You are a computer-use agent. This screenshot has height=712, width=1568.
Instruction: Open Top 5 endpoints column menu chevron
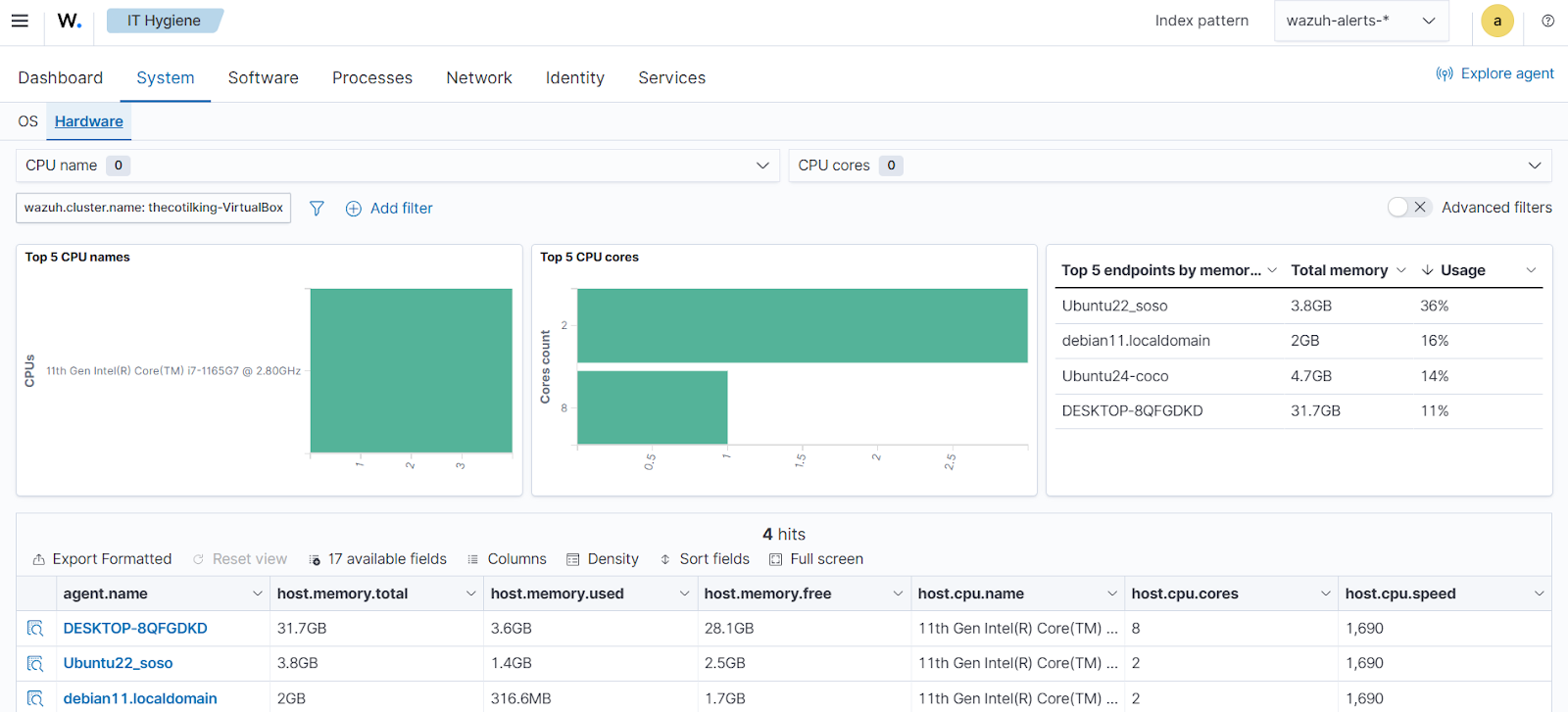click(x=1272, y=270)
